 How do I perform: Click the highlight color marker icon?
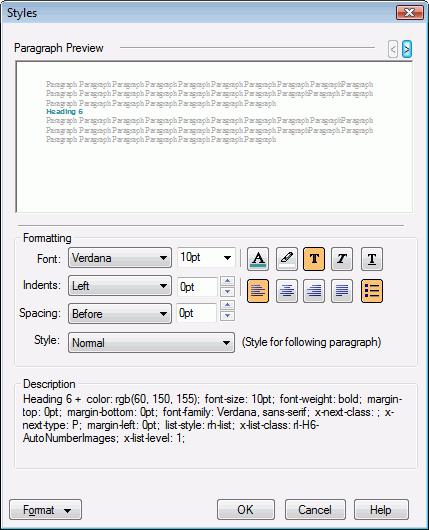pos(287,259)
